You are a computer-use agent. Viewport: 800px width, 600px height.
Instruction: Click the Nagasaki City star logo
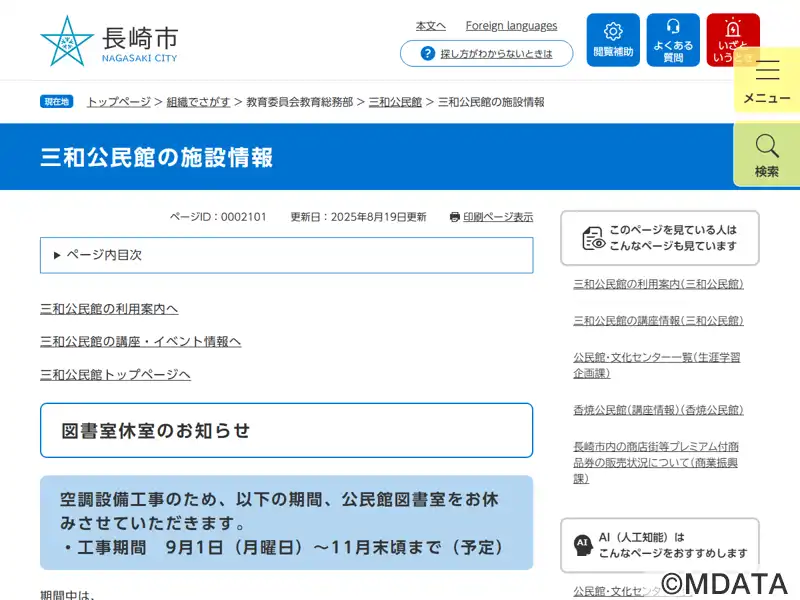coord(67,41)
